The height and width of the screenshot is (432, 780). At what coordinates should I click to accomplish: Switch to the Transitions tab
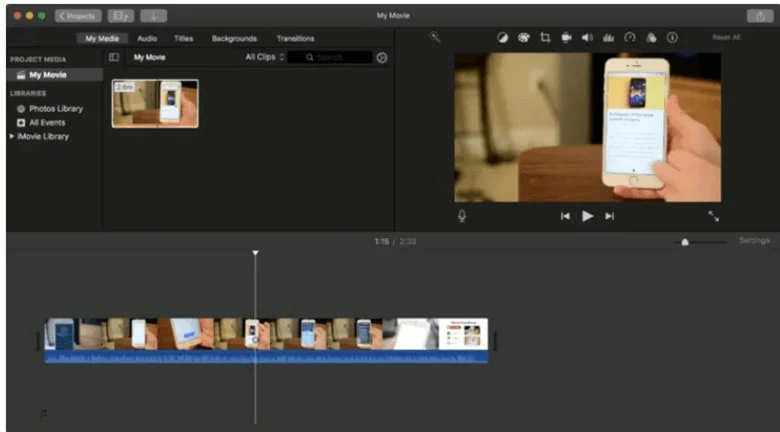[x=295, y=38]
